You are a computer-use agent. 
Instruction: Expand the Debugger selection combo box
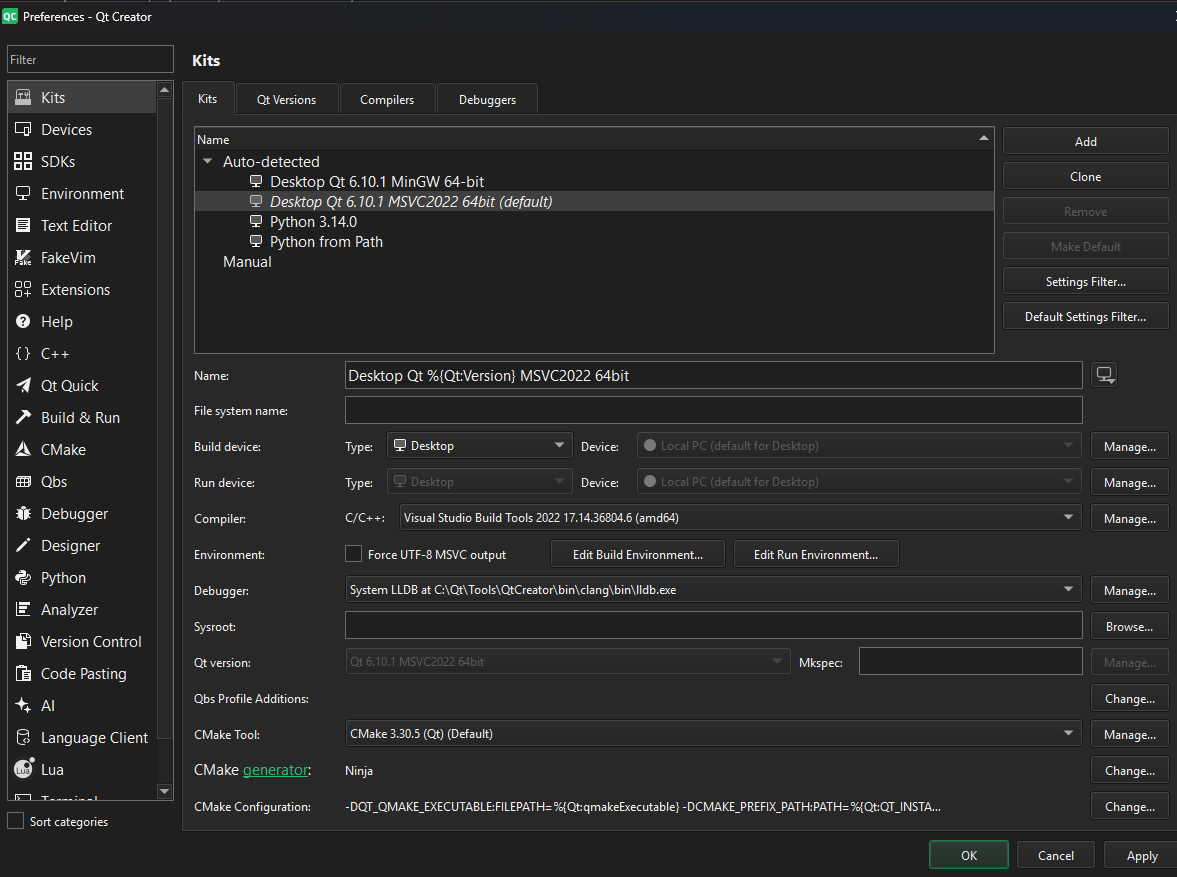point(712,590)
